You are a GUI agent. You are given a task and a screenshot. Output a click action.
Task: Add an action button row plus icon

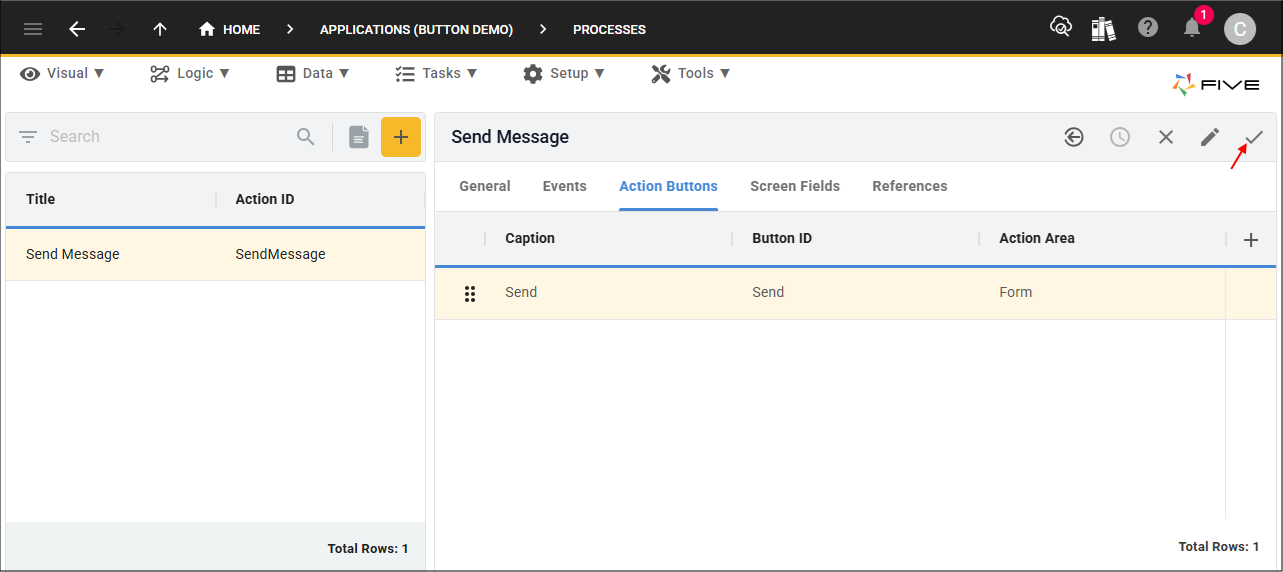click(1250, 240)
